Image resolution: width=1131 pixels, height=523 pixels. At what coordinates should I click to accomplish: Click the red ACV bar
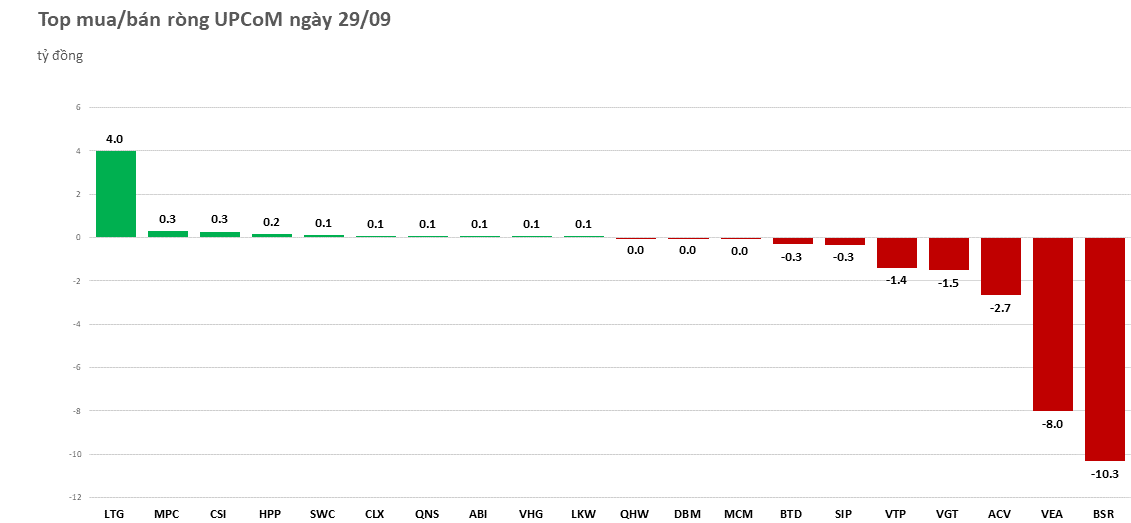pos(1000,266)
